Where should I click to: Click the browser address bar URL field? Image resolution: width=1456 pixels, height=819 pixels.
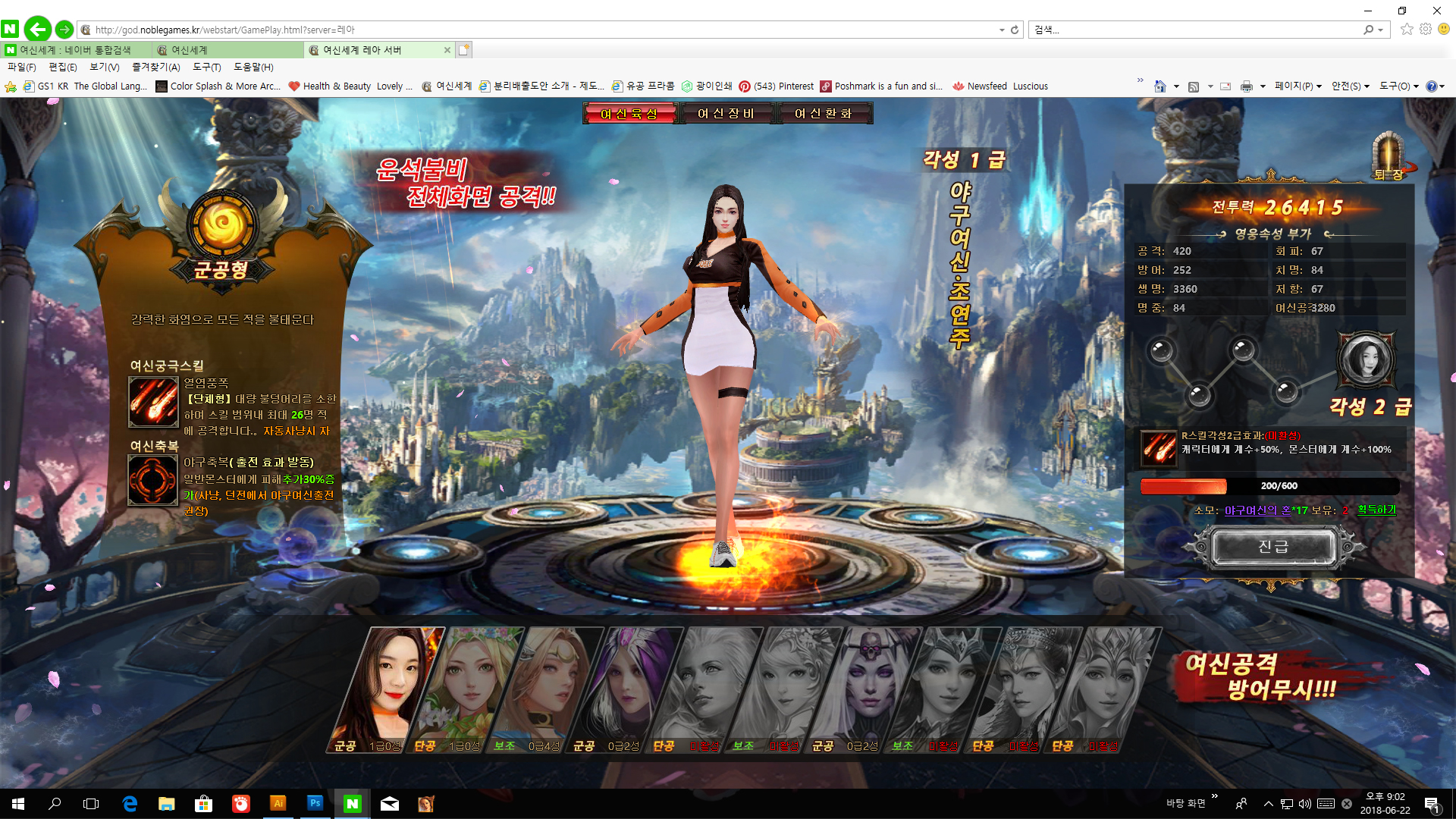[x=538, y=30]
